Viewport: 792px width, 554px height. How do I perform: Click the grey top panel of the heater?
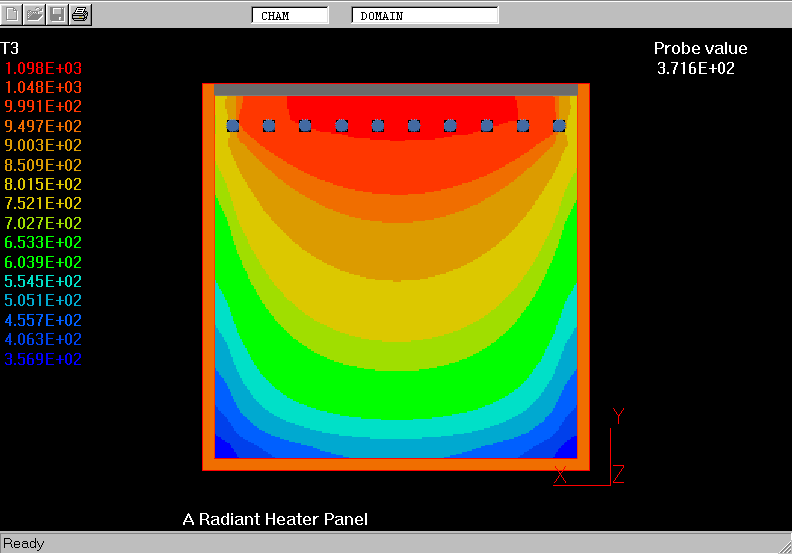(x=396, y=89)
